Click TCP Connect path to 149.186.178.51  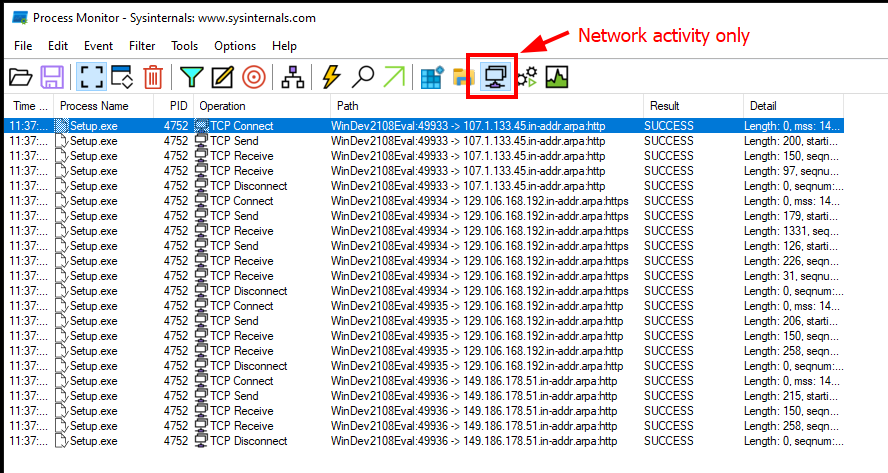pyautogui.click(x=474, y=381)
